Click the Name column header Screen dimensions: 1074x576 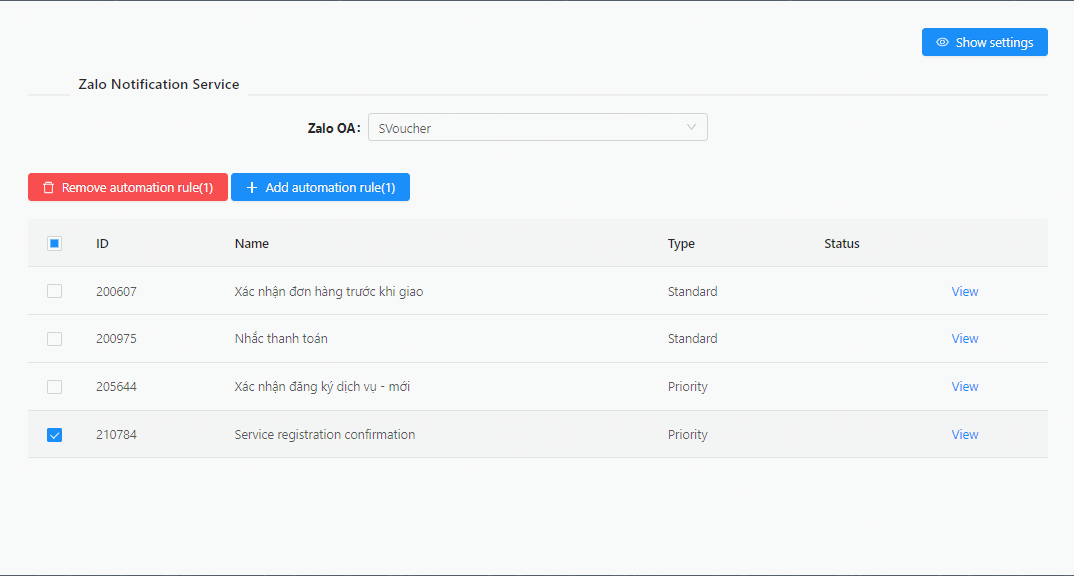click(x=252, y=244)
